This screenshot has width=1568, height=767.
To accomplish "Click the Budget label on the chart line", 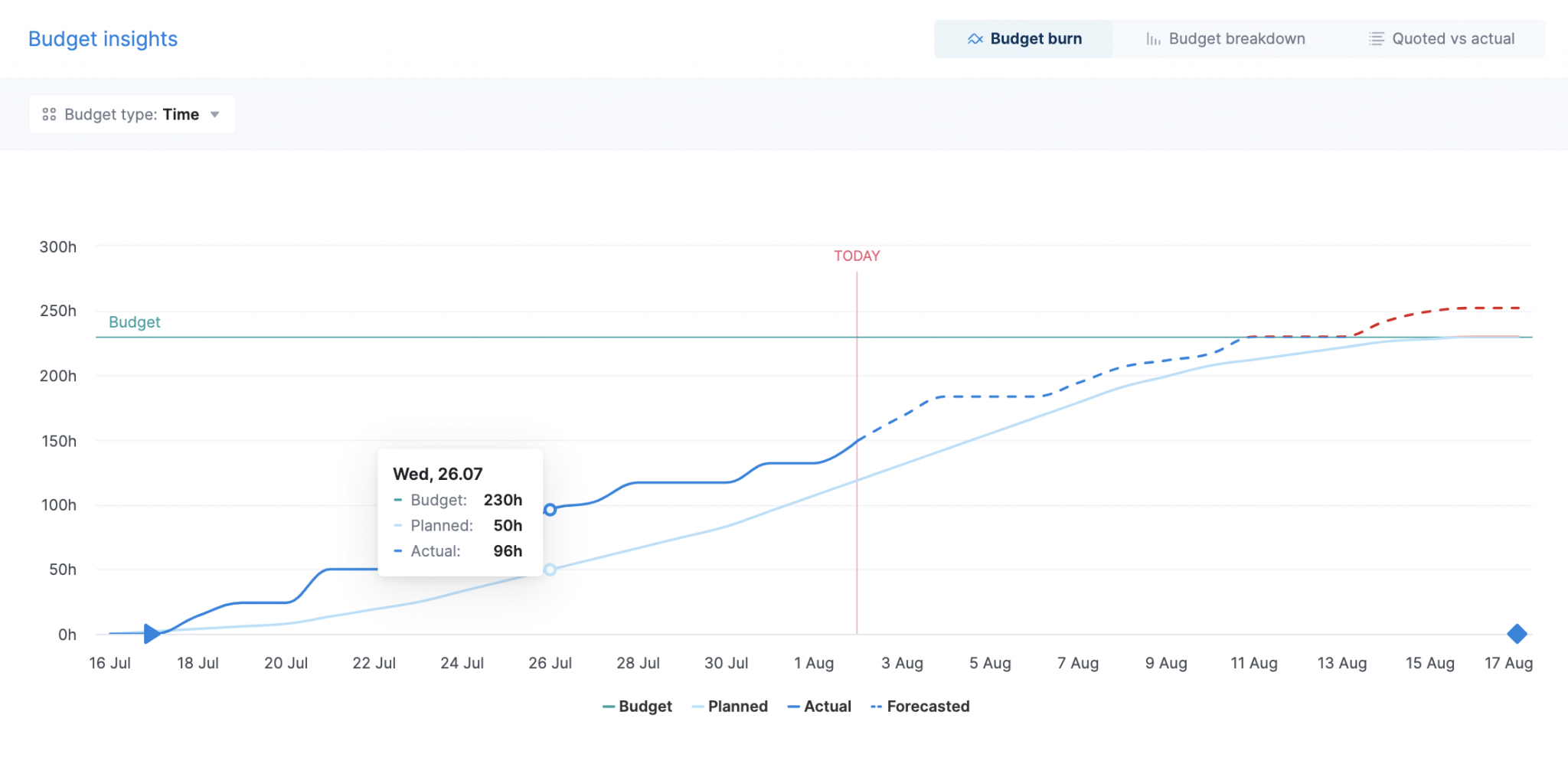I will [x=135, y=322].
